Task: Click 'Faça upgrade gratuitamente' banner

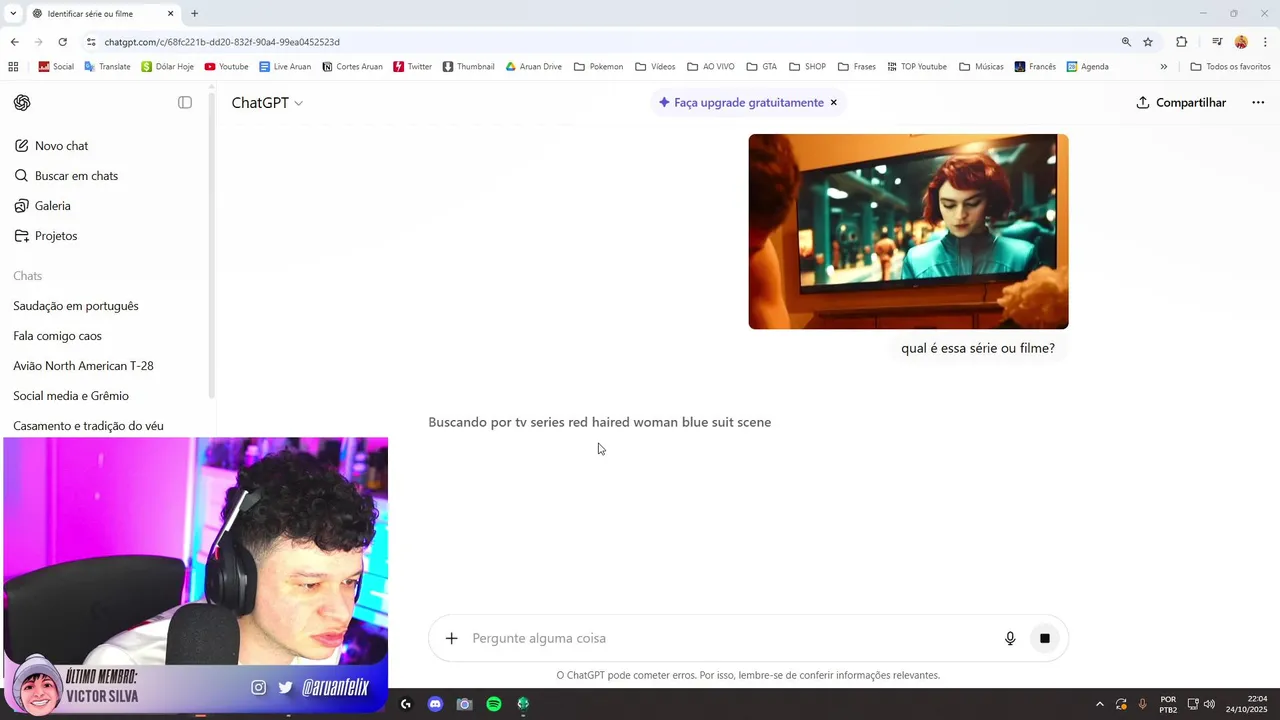Action: coord(741,102)
